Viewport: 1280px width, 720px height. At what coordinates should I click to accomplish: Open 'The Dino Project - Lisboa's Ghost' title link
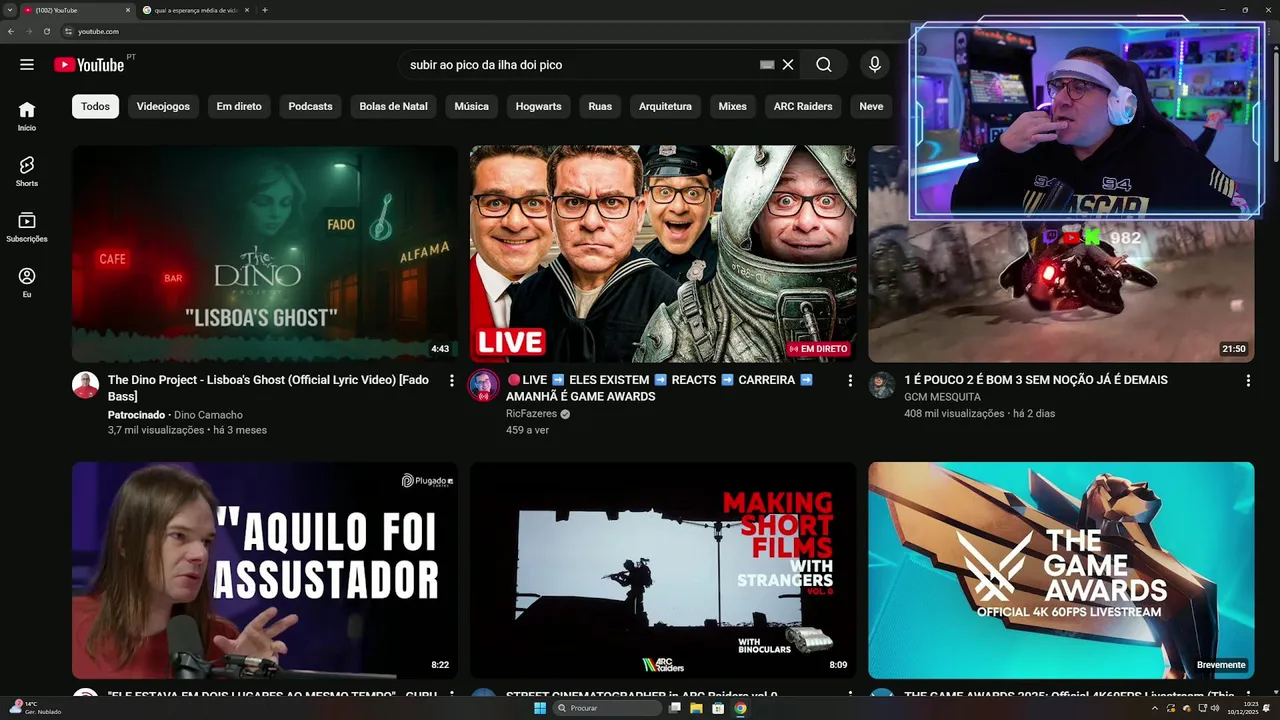(x=268, y=388)
